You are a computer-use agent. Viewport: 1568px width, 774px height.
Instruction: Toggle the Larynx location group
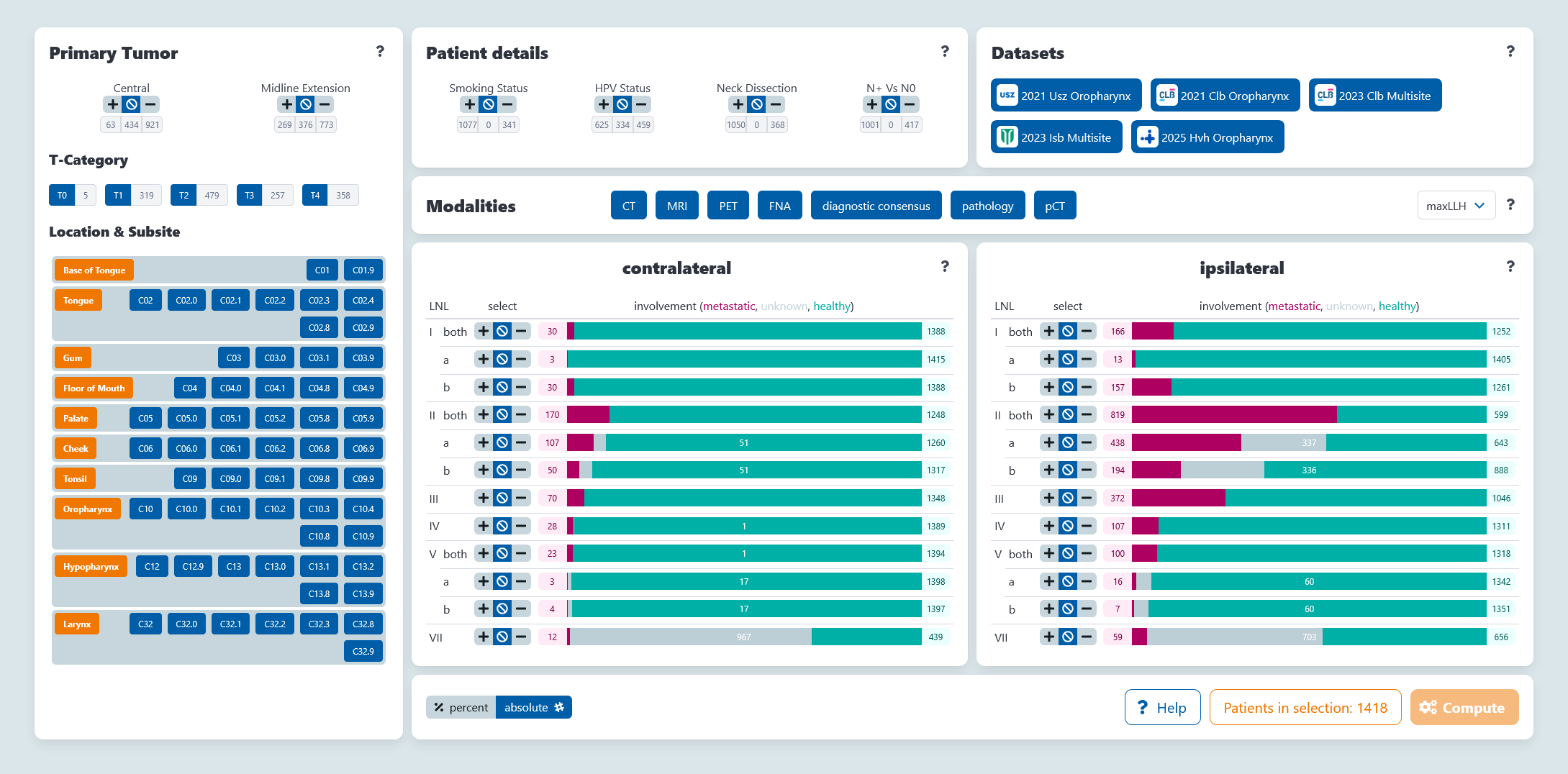tap(77, 624)
